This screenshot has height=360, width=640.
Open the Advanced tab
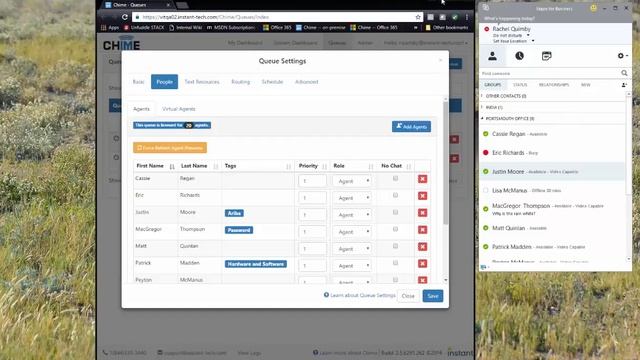[307, 82]
